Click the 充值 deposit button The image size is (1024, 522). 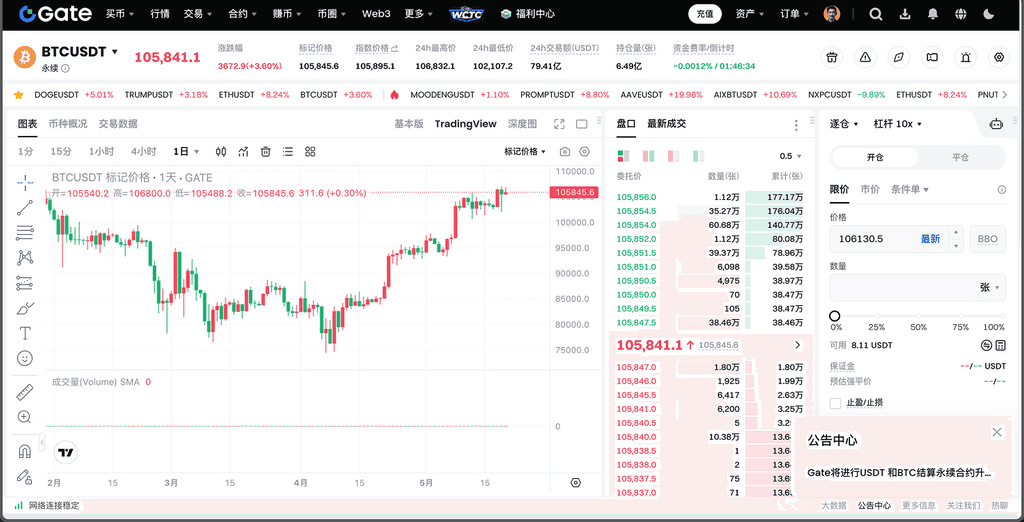pyautogui.click(x=705, y=14)
